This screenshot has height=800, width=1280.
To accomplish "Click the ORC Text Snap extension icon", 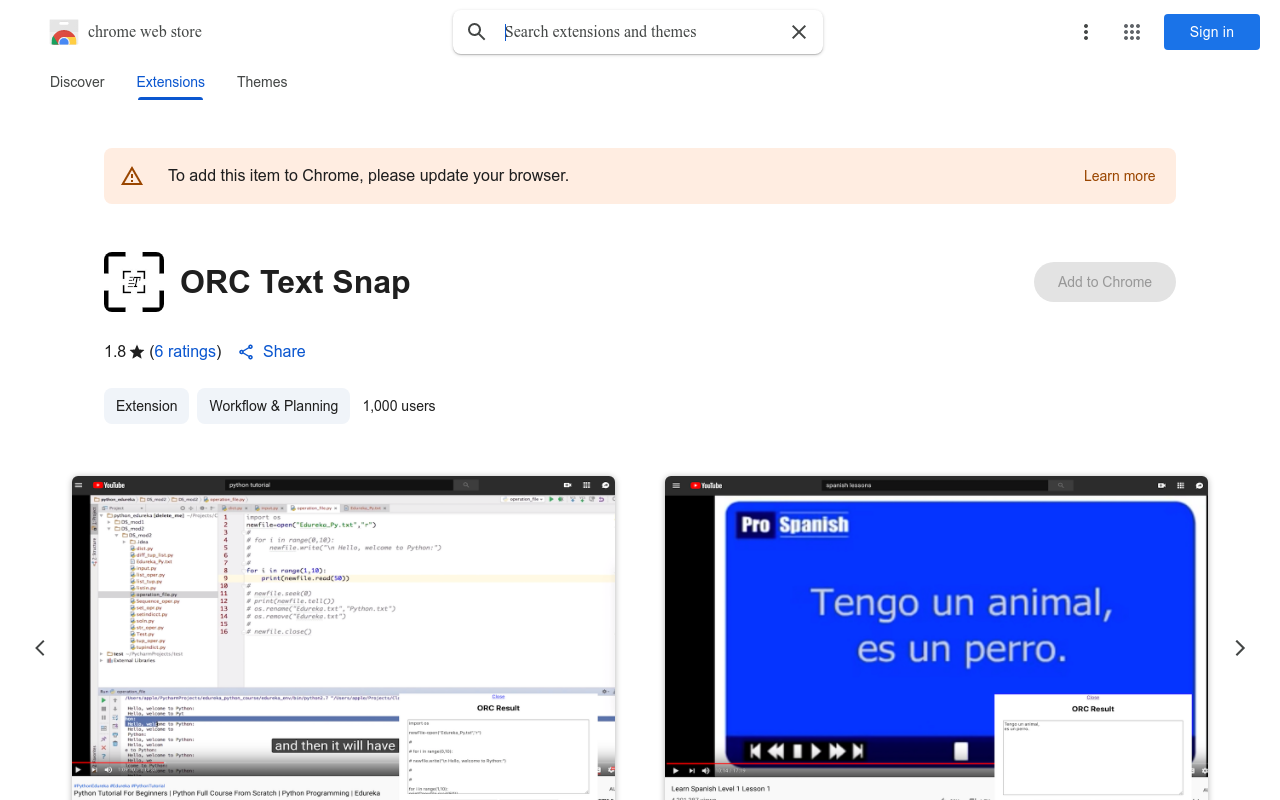I will click(x=134, y=282).
